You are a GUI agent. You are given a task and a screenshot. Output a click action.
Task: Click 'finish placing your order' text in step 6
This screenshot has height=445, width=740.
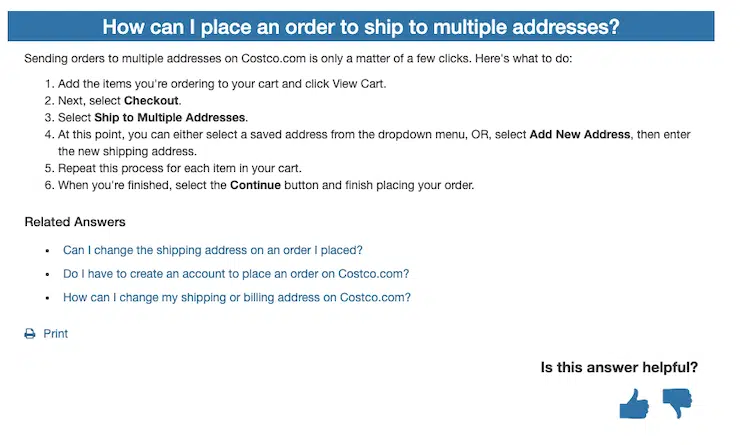[x=400, y=185]
